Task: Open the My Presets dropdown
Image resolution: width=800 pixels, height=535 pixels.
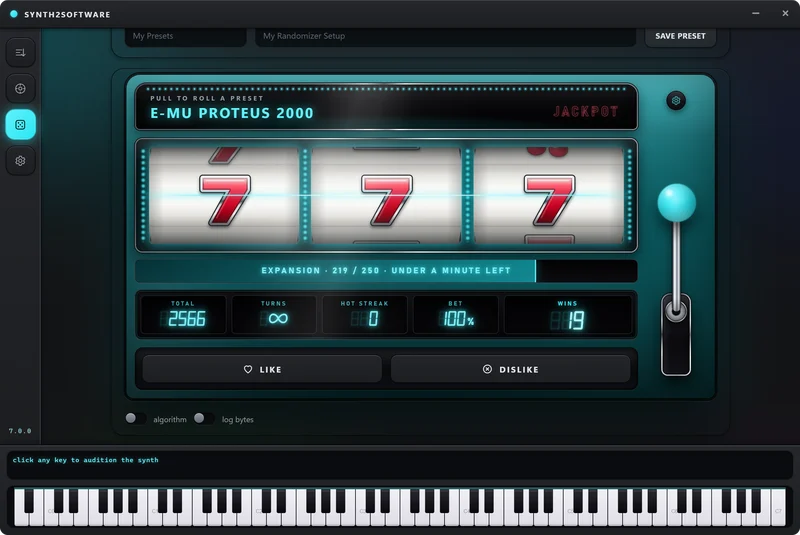Action: pos(186,36)
